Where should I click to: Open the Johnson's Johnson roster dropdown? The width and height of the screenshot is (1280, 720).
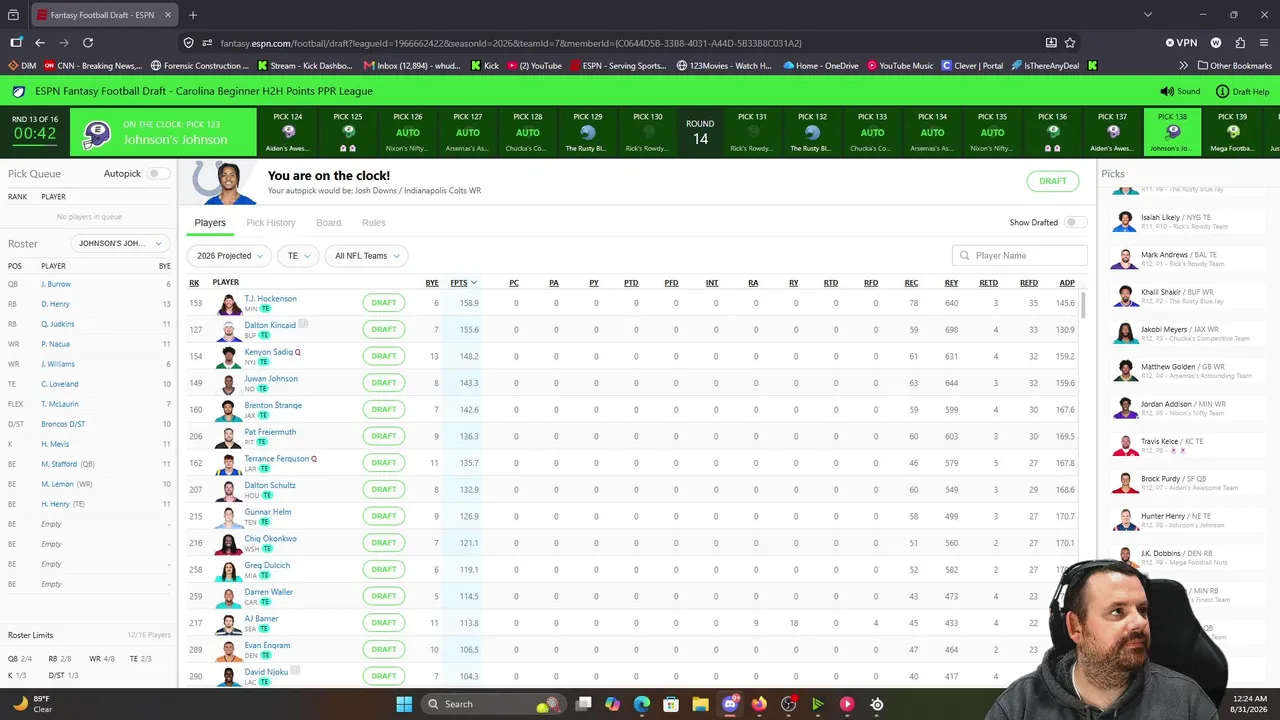tap(120, 243)
